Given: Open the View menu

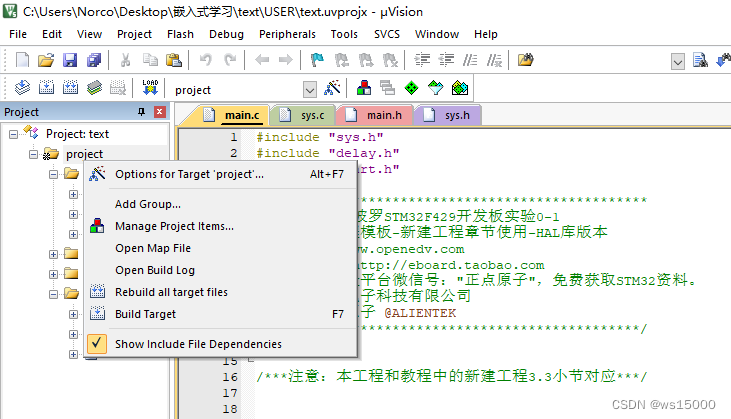Looking at the screenshot, I should tap(89, 34).
